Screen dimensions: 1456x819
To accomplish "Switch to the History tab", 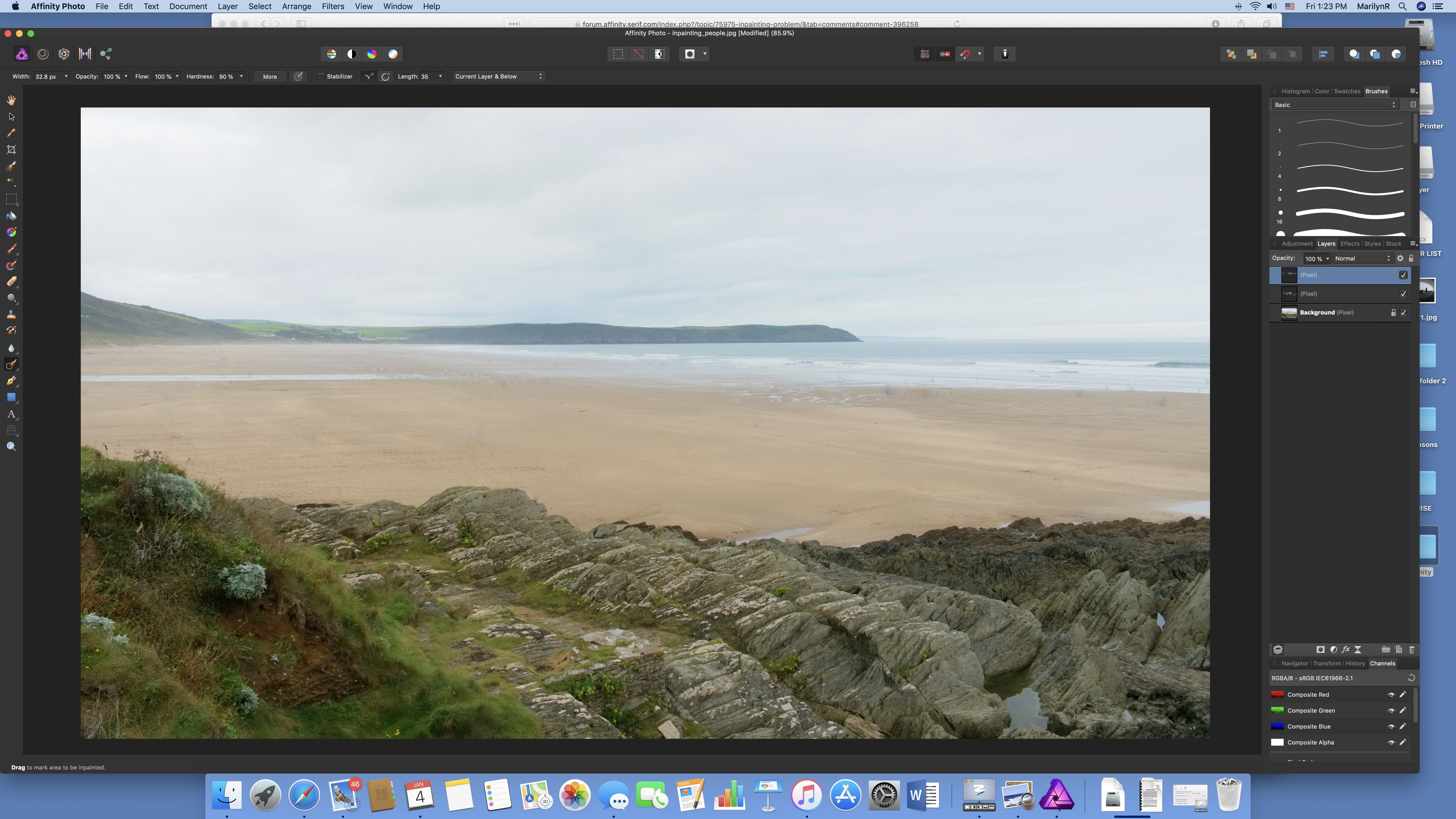I will [1355, 663].
